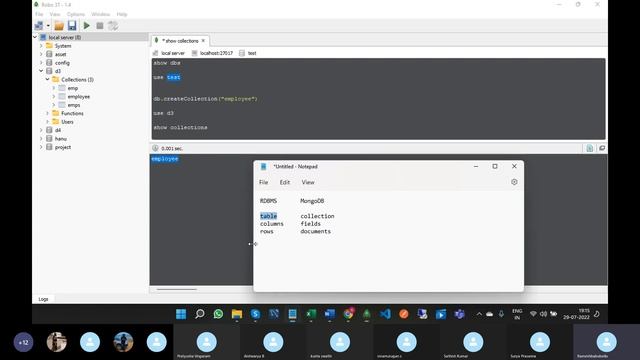Open the Edit menu in Notepad
640x360 pixels.
284,182
